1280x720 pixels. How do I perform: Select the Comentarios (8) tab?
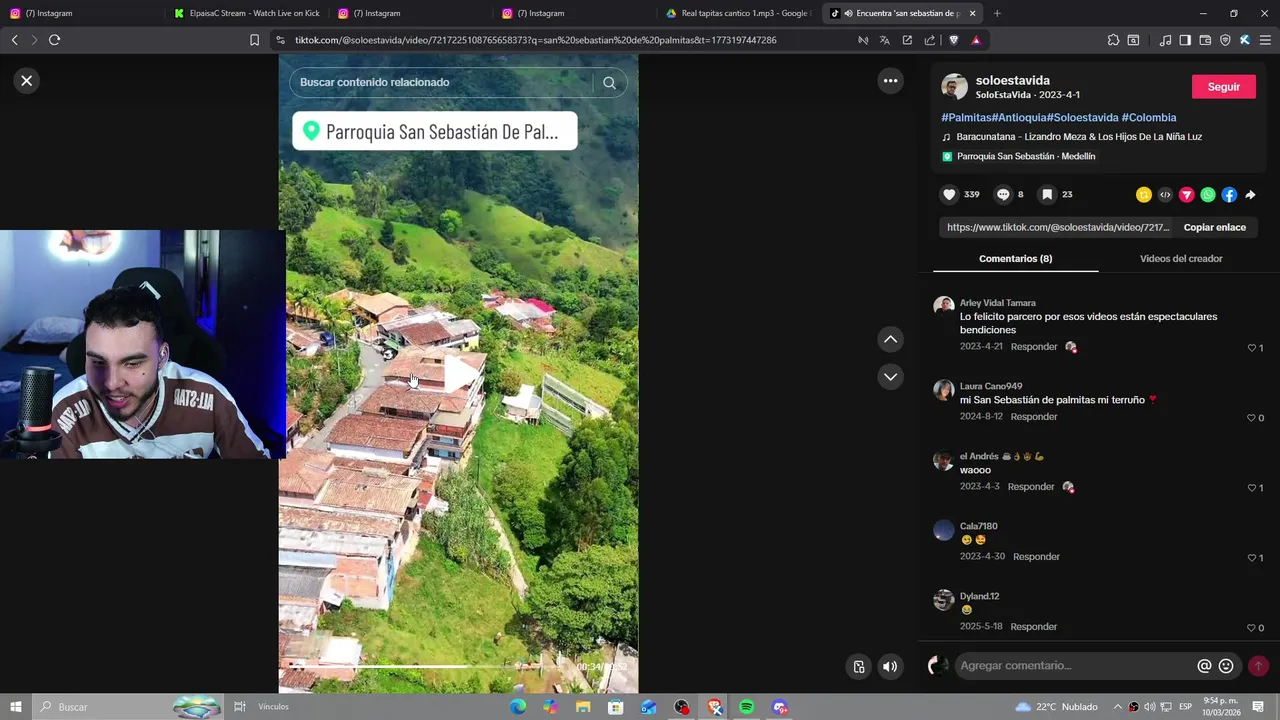tap(1015, 259)
